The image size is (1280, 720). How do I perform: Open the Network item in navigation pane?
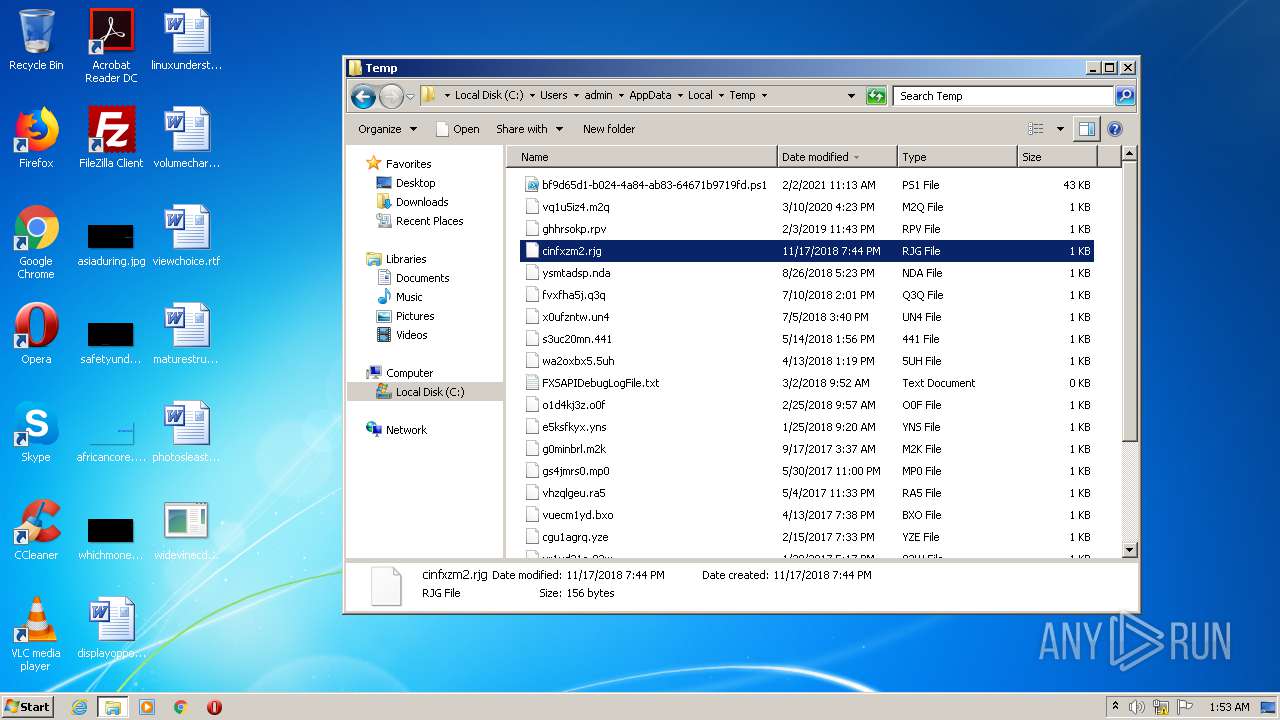click(x=406, y=430)
